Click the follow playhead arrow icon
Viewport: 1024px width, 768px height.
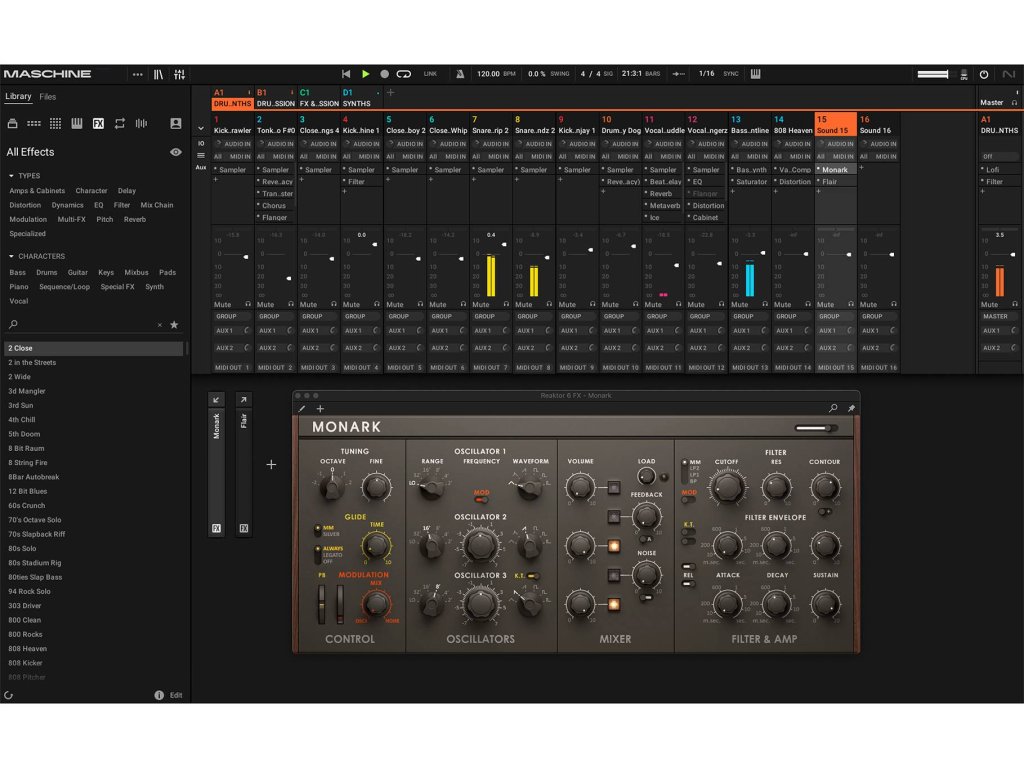tap(679, 74)
